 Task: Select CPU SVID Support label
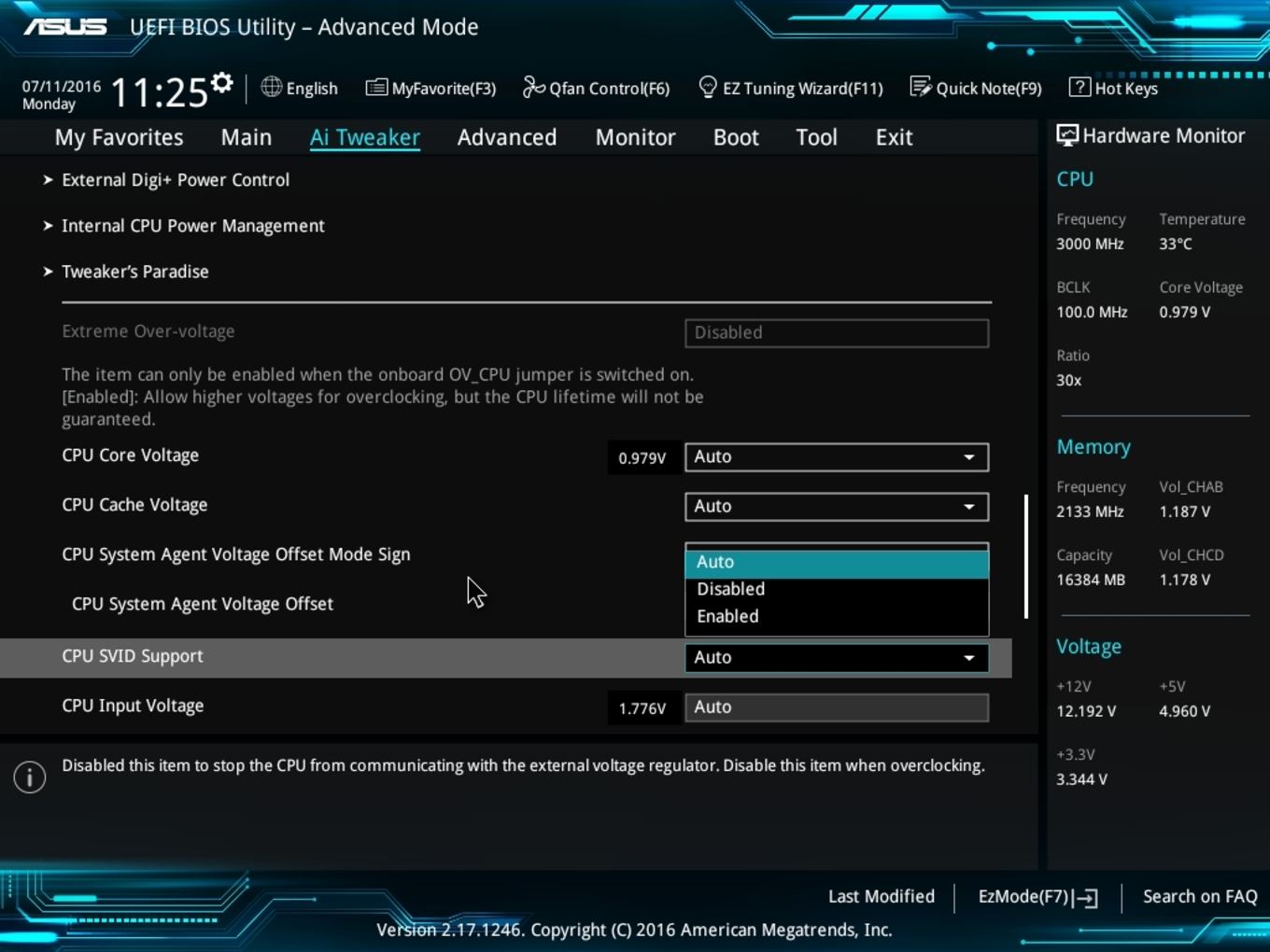(133, 656)
